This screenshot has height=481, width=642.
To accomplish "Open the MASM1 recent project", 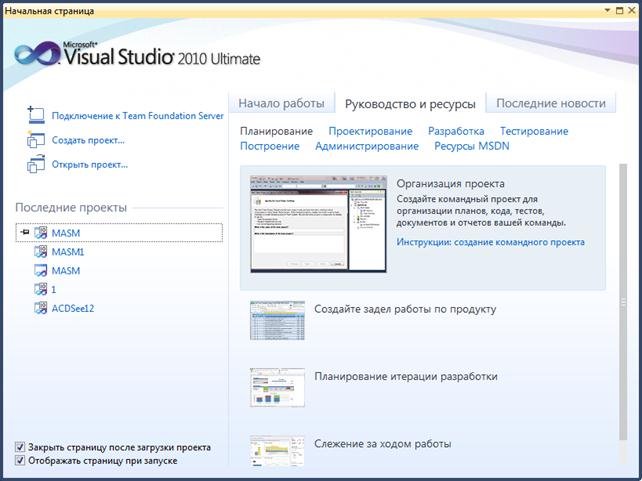I will [68, 252].
